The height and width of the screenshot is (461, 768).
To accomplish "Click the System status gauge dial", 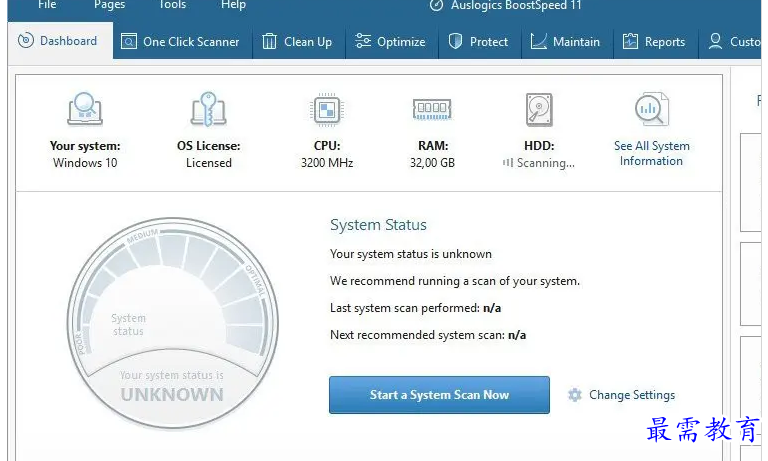I will [x=172, y=323].
